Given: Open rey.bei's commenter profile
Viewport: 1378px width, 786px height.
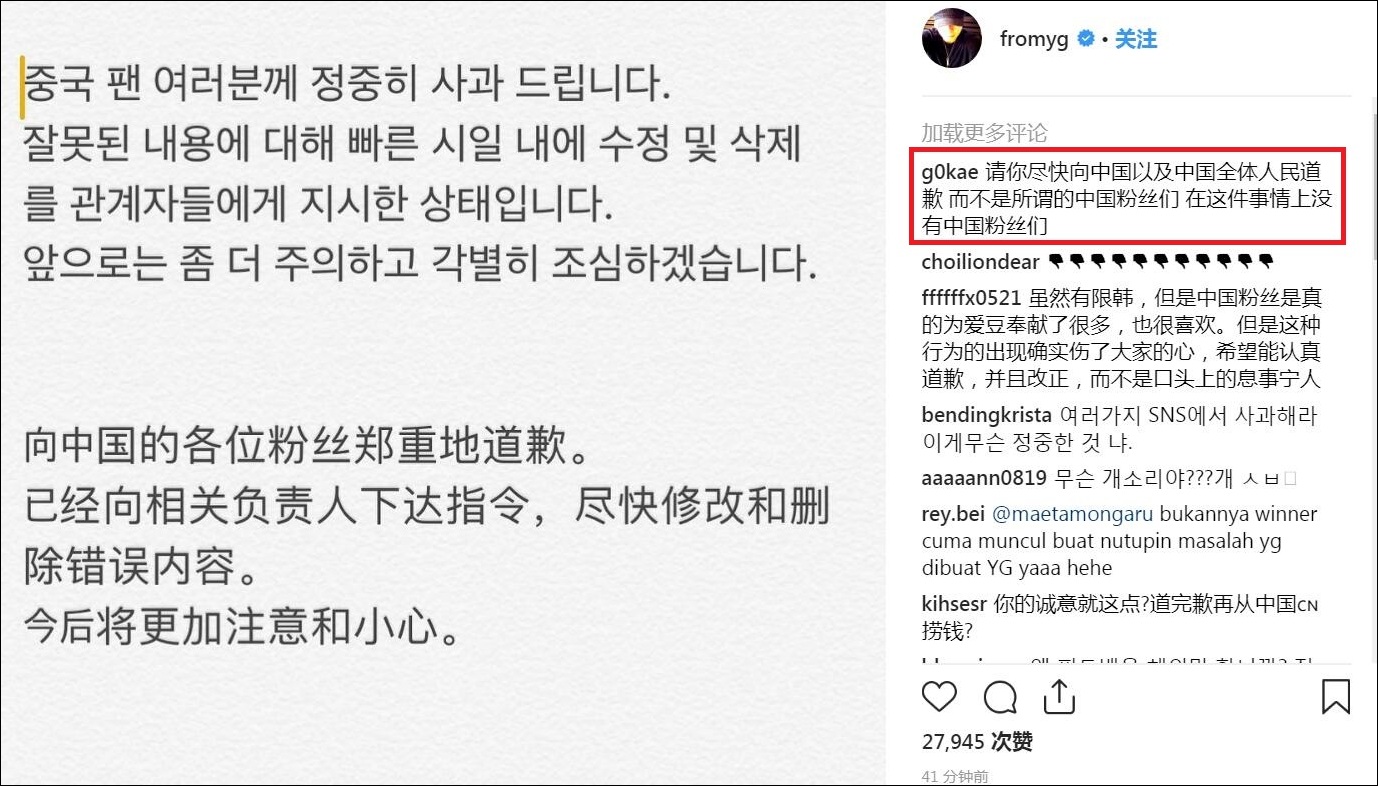Looking at the screenshot, I should click(953, 515).
